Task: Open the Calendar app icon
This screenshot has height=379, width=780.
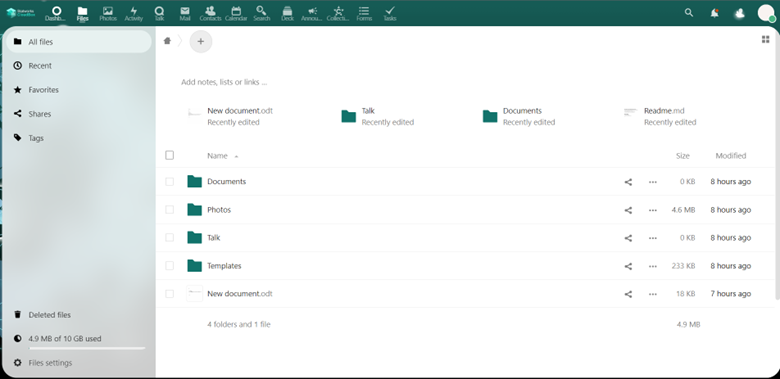Action: click(x=236, y=13)
